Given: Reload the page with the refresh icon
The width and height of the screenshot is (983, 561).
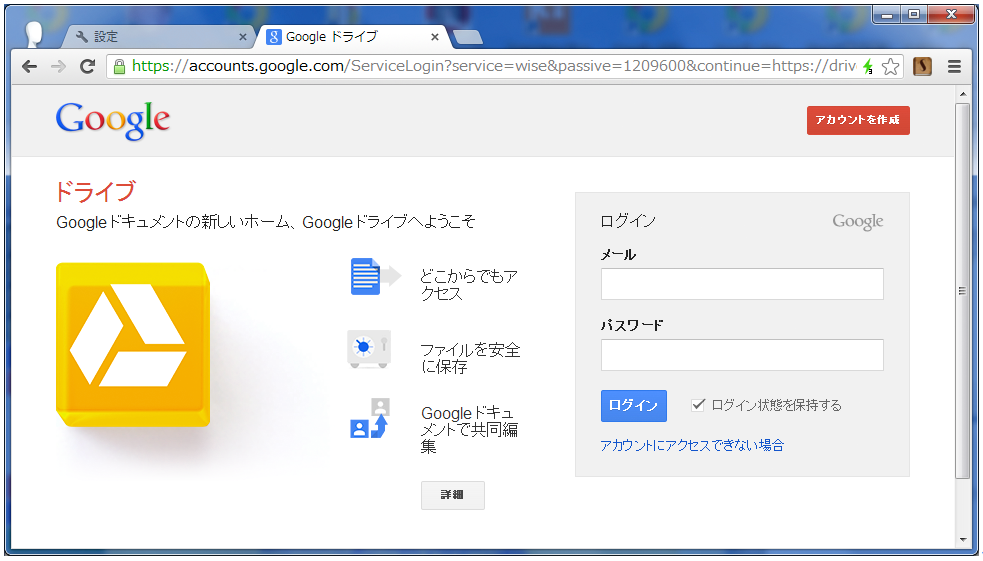Looking at the screenshot, I should (x=88, y=66).
